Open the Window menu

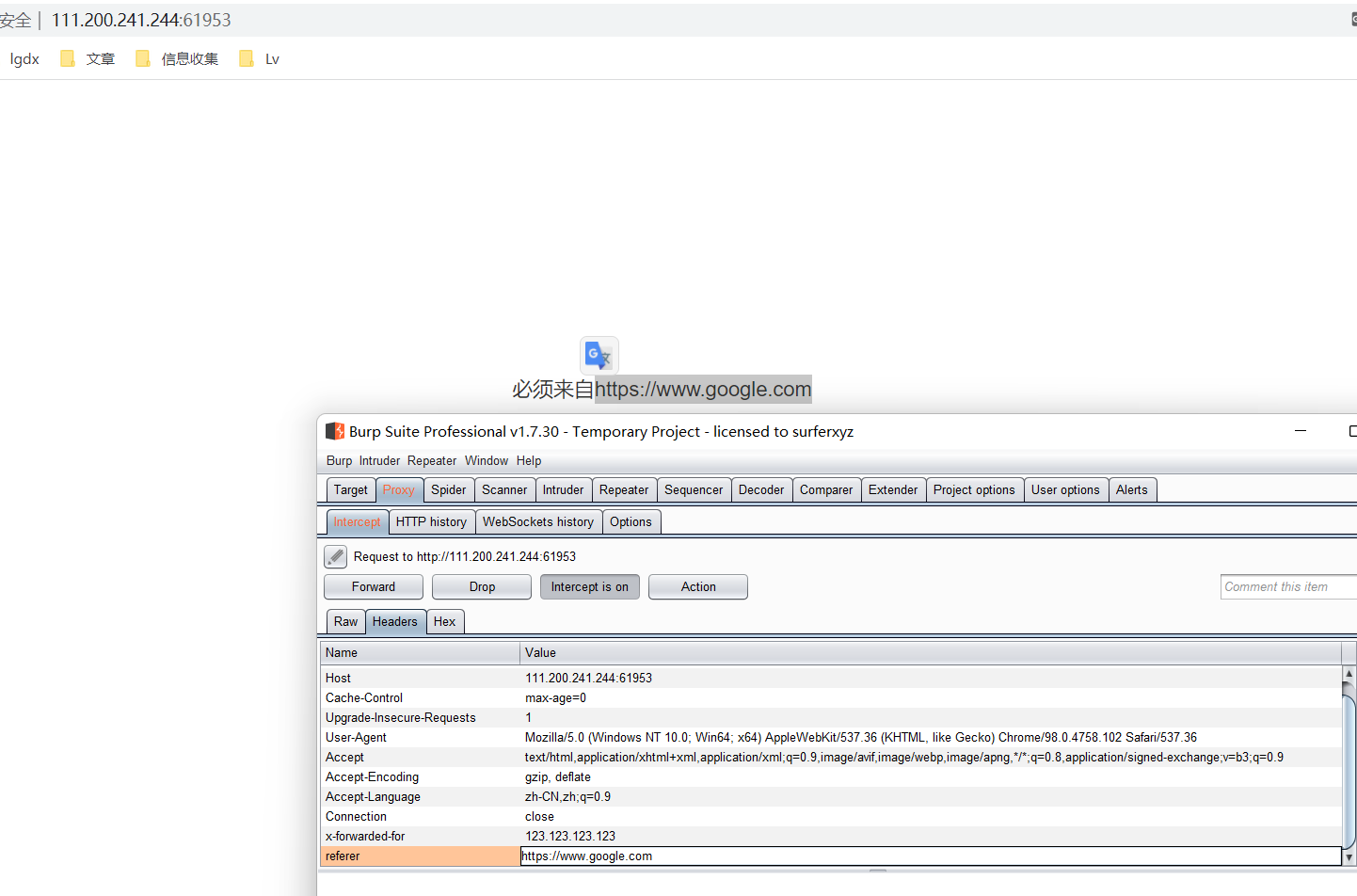click(x=487, y=460)
